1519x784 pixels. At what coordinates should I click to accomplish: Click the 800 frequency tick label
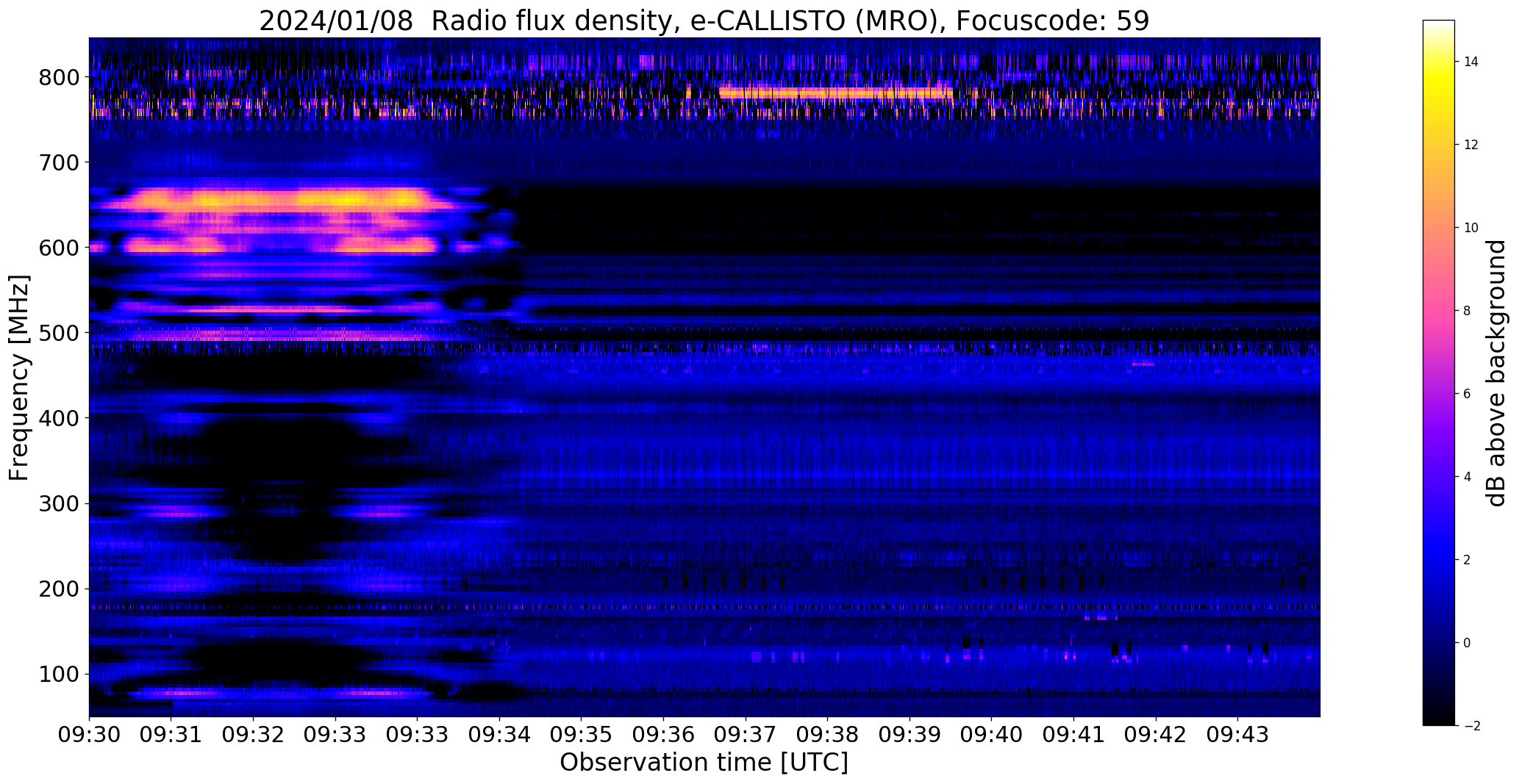pos(59,77)
